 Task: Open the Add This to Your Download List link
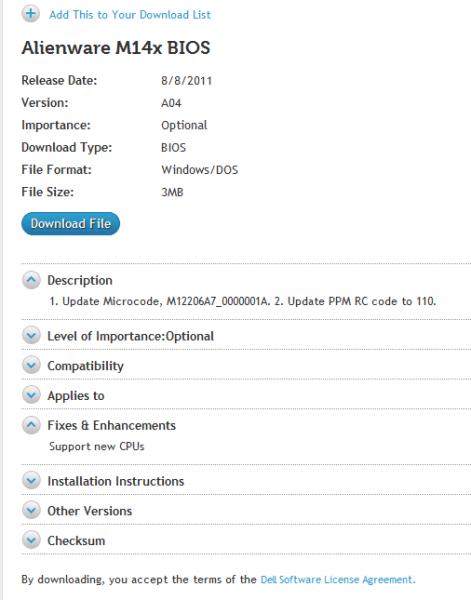[130, 15]
